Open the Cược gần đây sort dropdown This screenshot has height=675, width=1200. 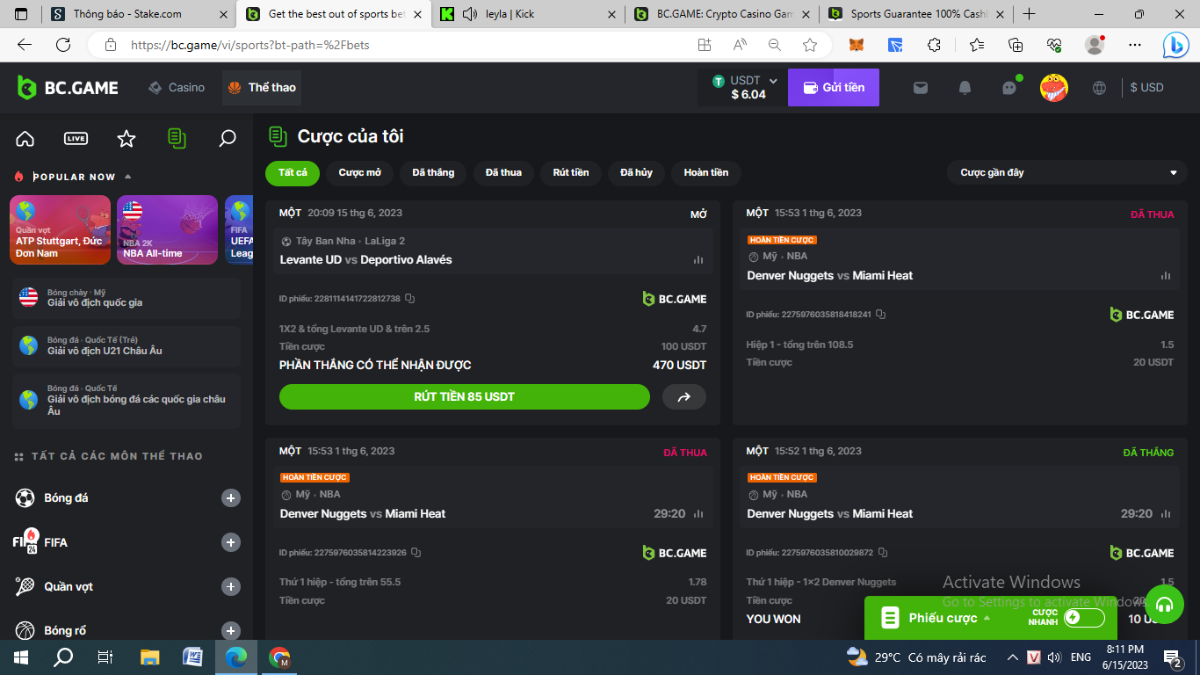[1067, 173]
